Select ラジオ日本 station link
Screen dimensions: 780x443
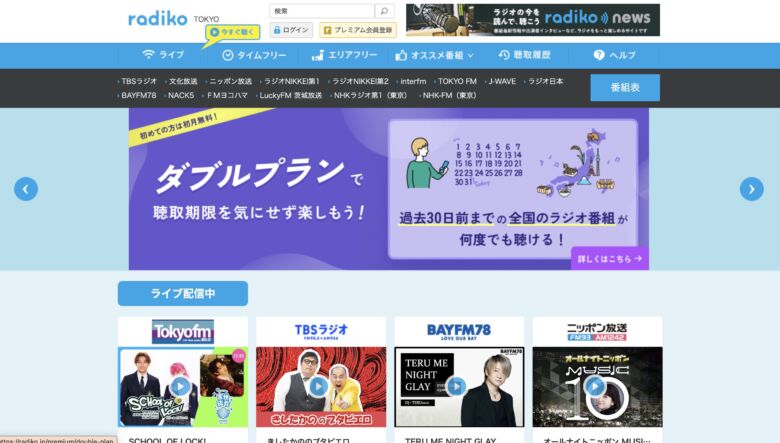pyautogui.click(x=546, y=81)
